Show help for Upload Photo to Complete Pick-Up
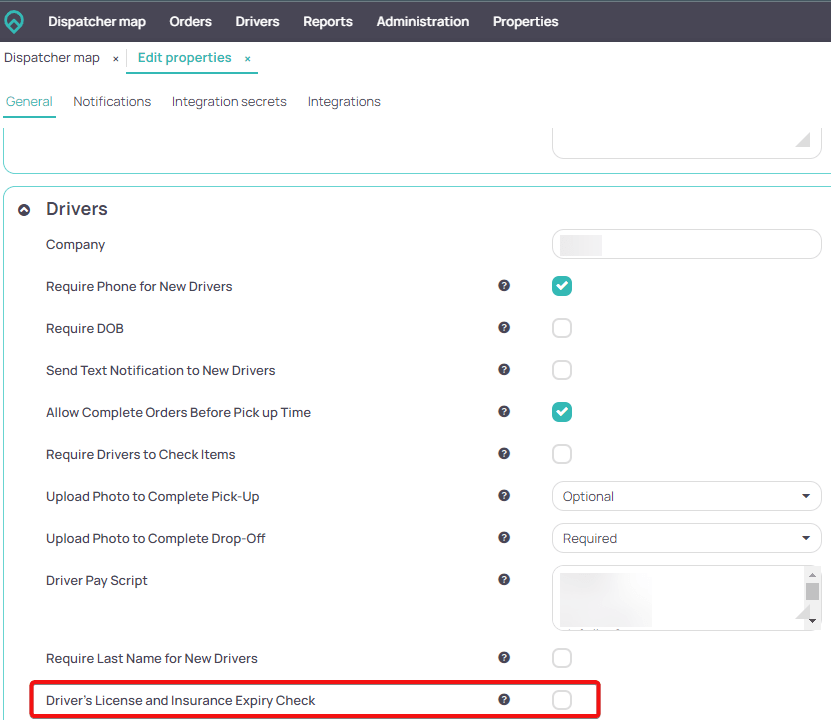Viewport: 831px width, 720px height. click(504, 495)
